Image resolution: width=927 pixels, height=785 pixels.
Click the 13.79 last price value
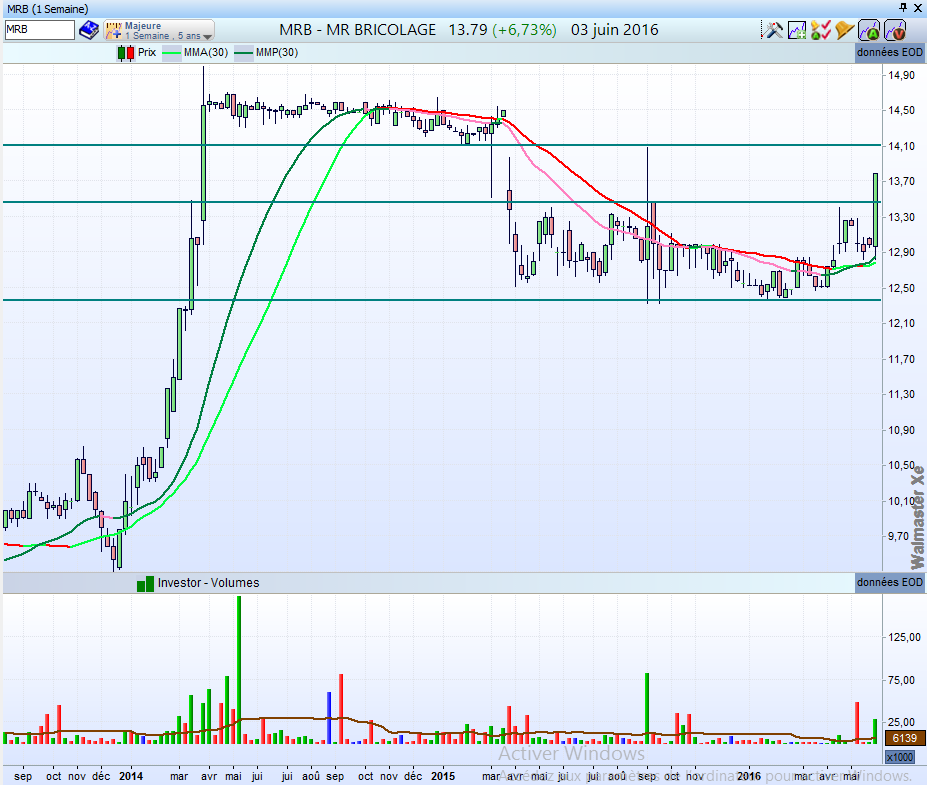pyautogui.click(x=468, y=30)
